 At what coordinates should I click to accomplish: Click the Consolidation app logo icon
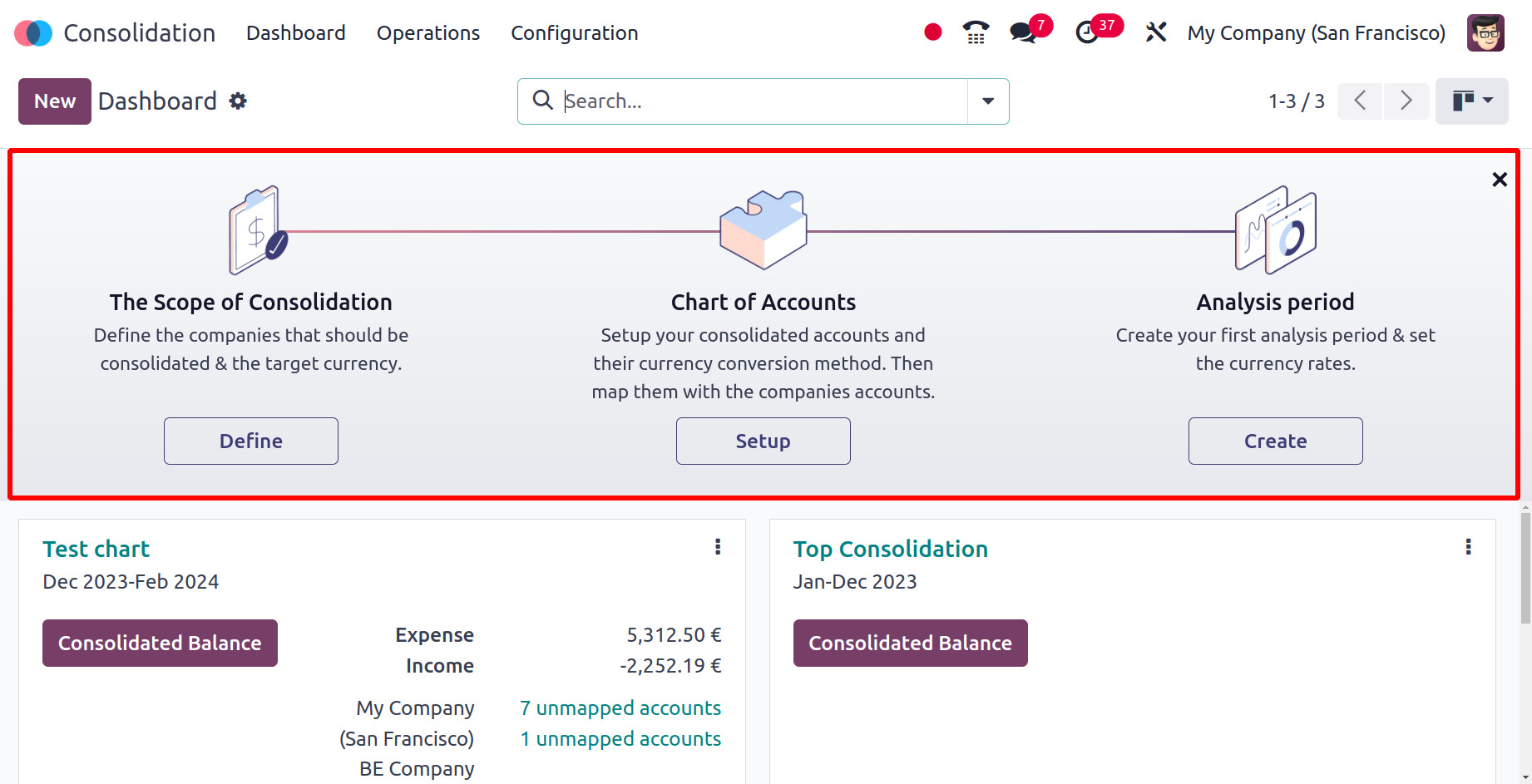tap(33, 33)
